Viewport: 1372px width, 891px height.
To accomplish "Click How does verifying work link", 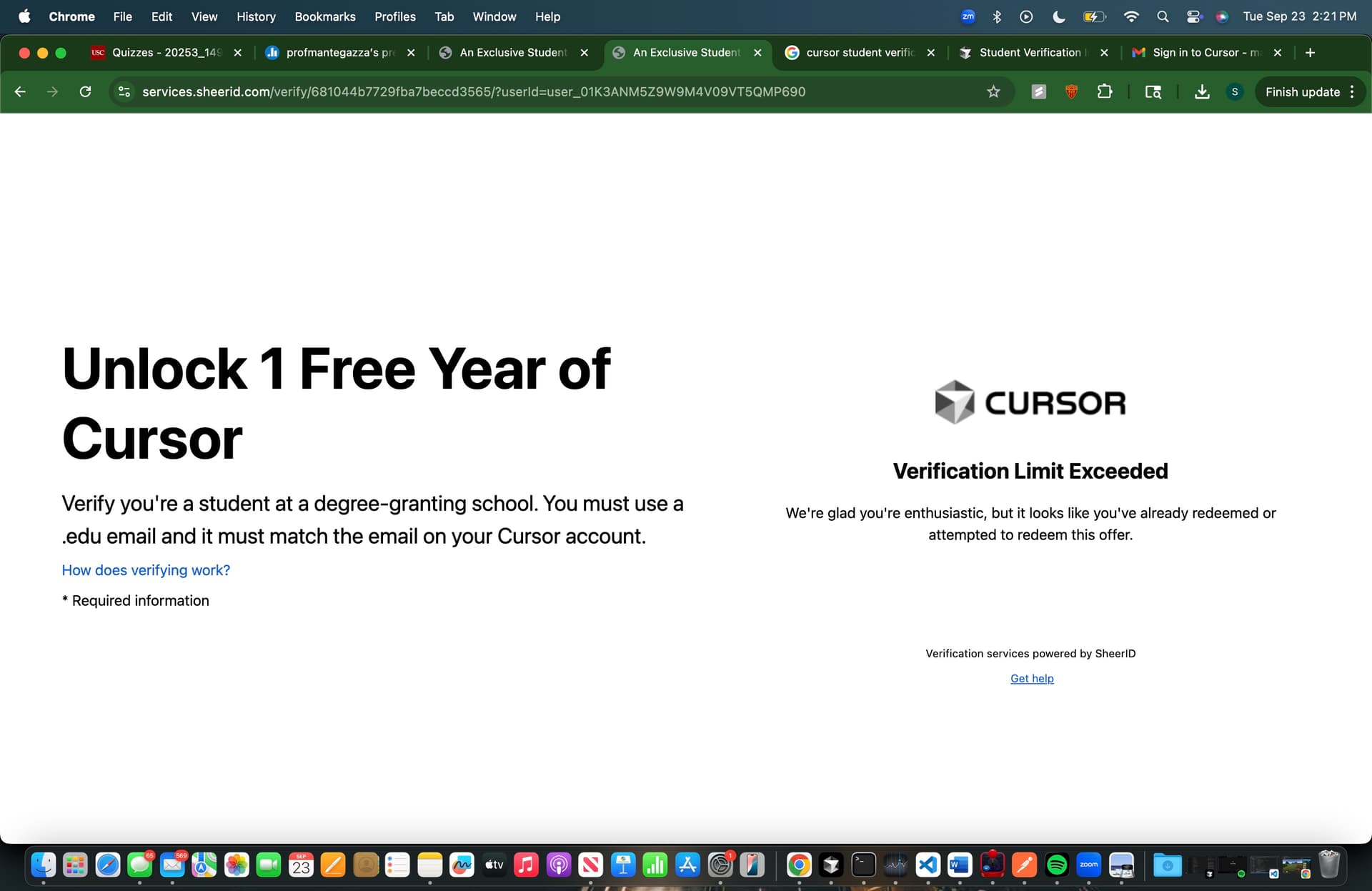I will tap(146, 570).
